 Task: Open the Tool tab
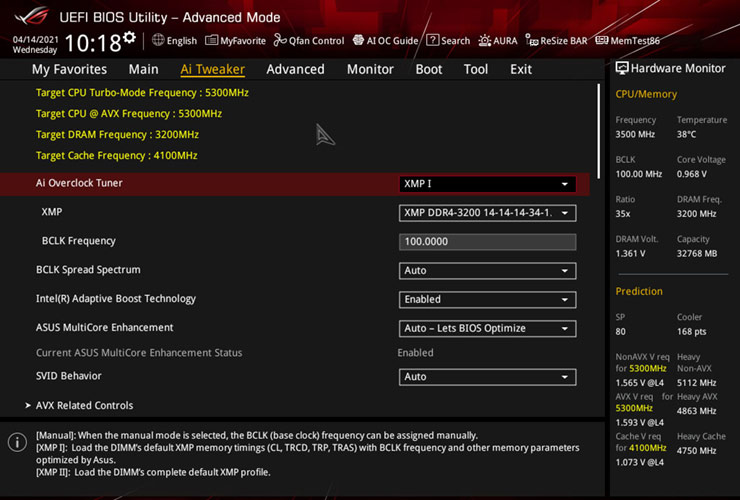(476, 69)
